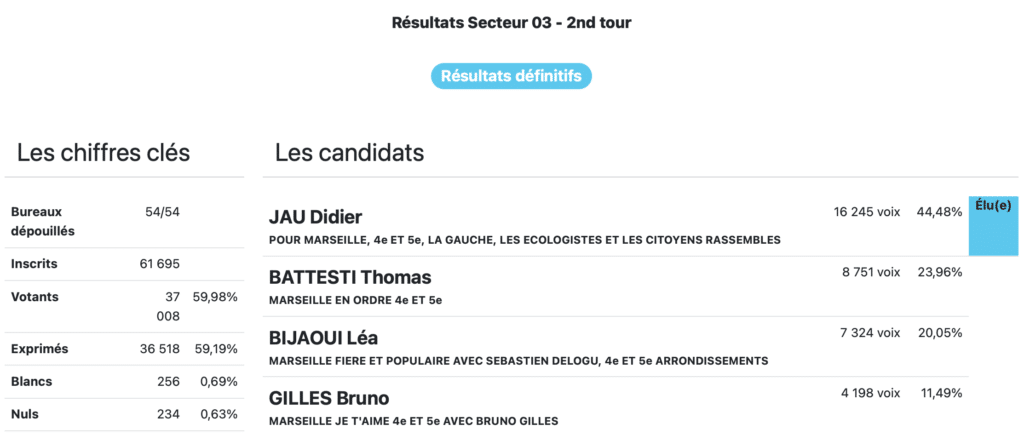The width and height of the screenshot is (1024, 435).
Task: Click the Les chiffres clés heading
Action: click(x=103, y=153)
